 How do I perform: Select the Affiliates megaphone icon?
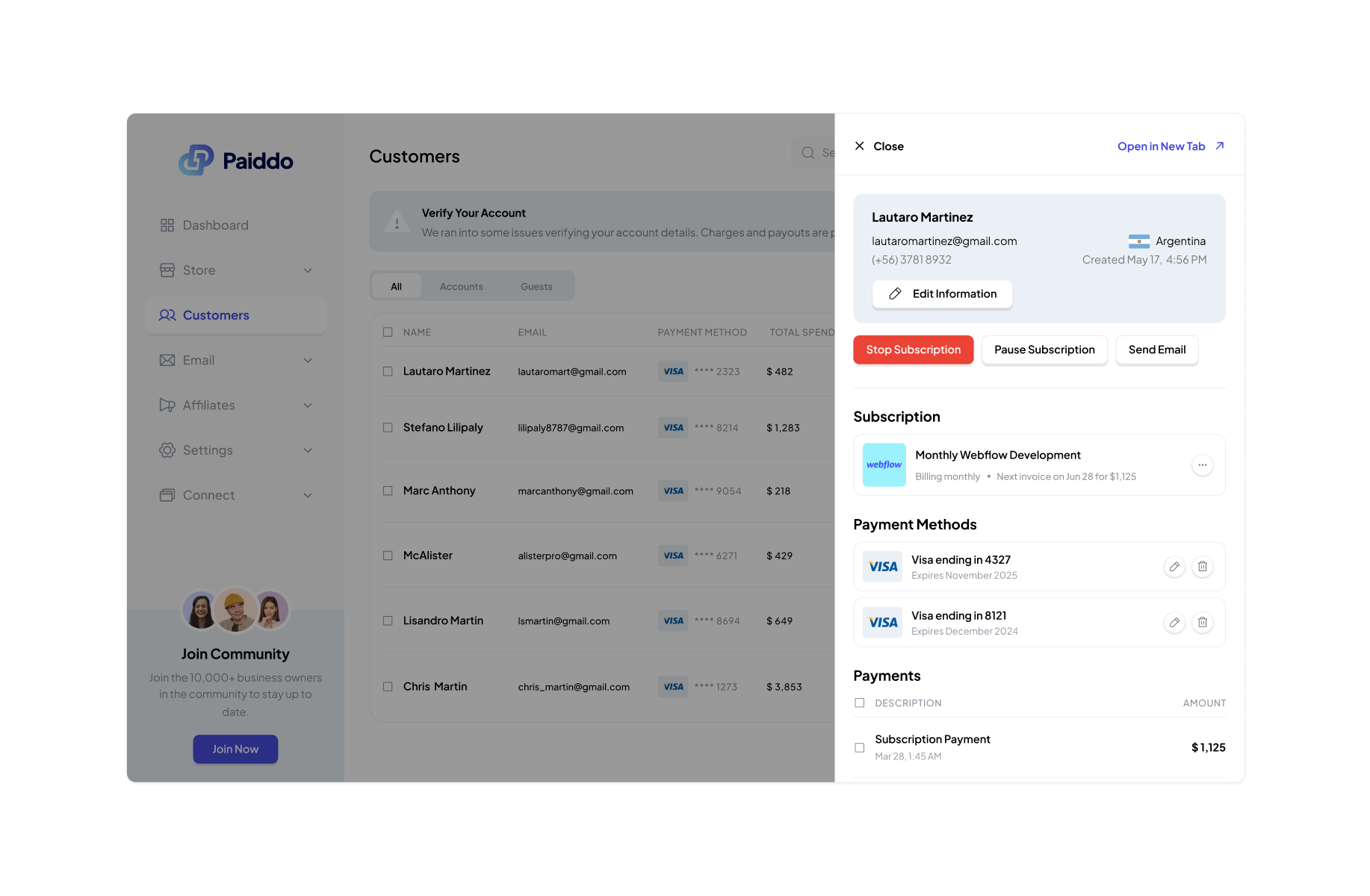tap(167, 405)
